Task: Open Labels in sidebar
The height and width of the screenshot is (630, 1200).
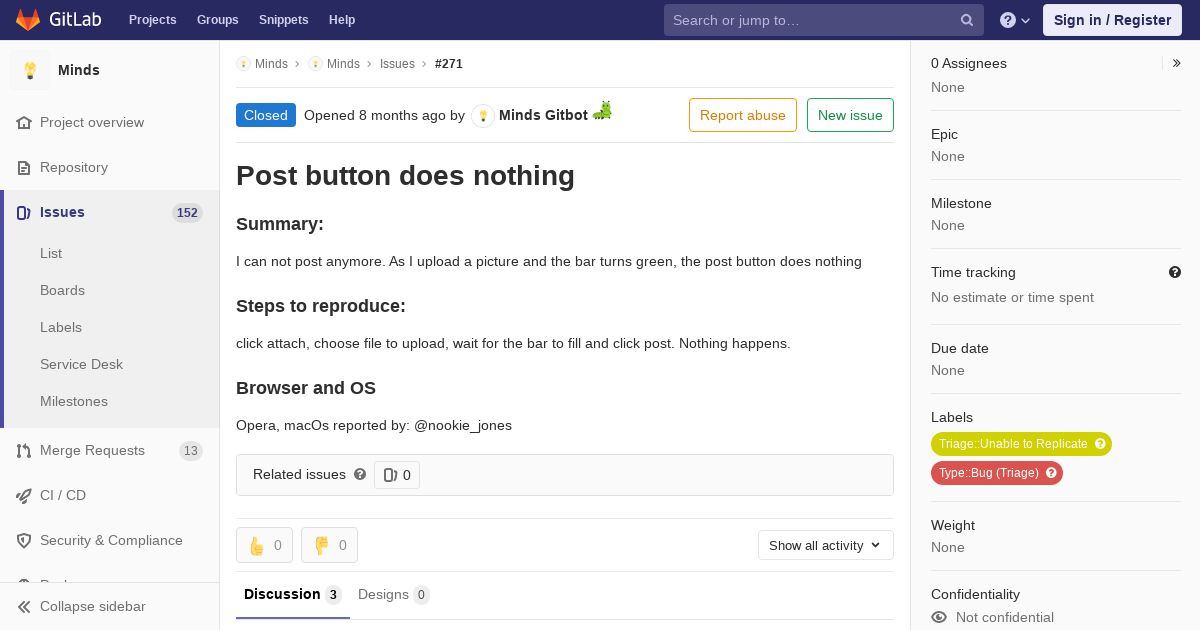Action: pyautogui.click(x=61, y=327)
